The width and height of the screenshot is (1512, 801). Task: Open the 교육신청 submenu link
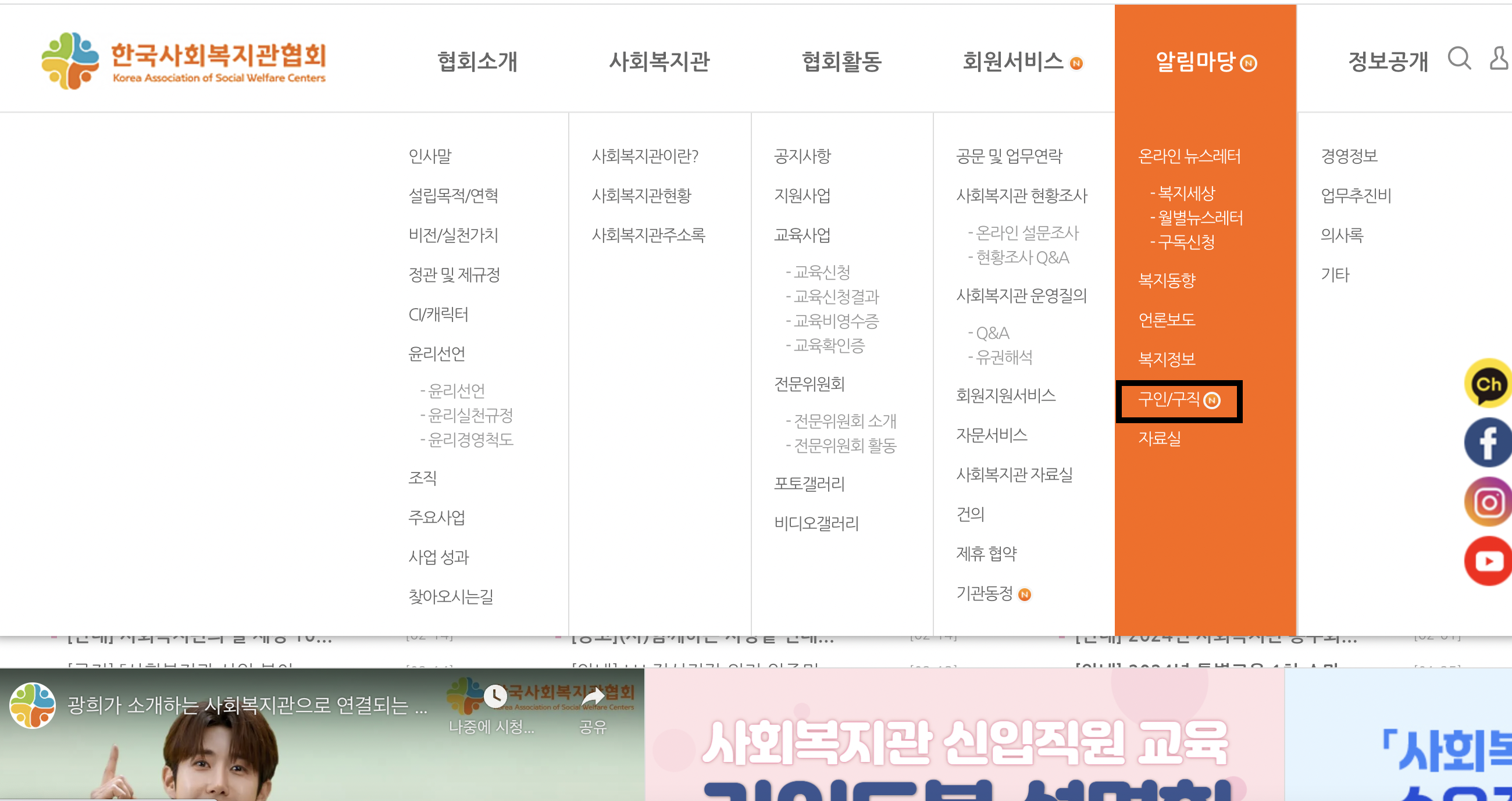821,272
